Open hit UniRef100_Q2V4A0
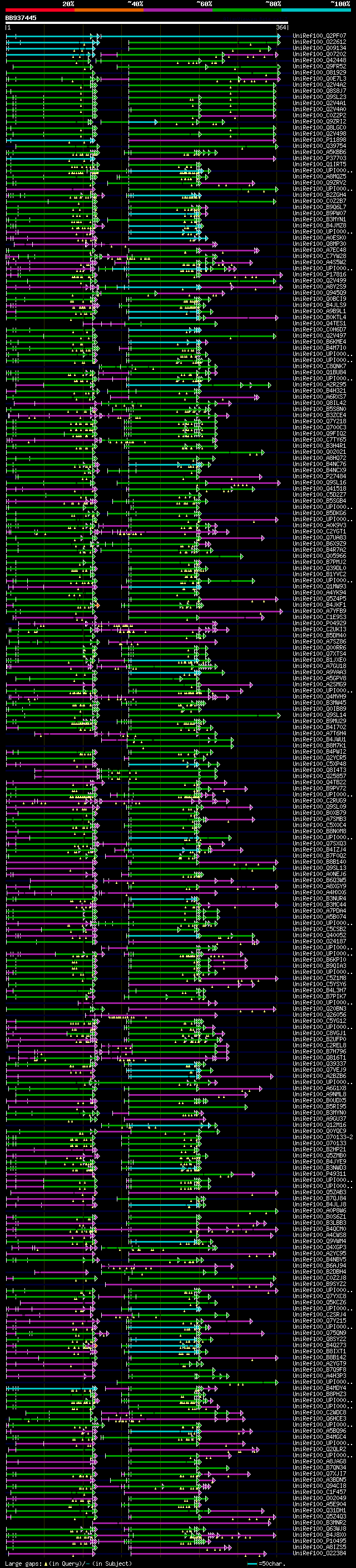The width and height of the screenshot is (356, 1568). tap(319, 109)
